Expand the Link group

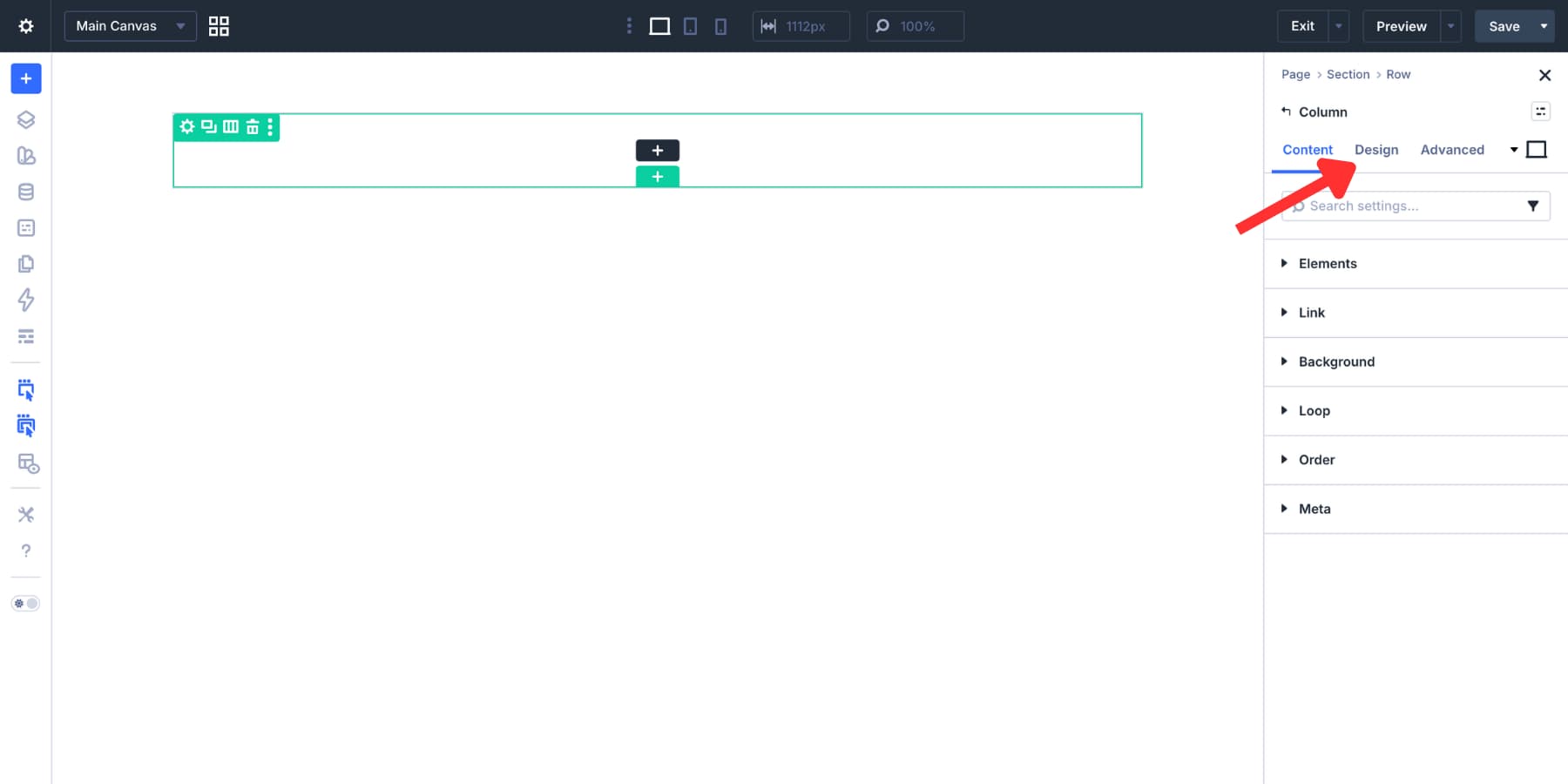click(1416, 313)
